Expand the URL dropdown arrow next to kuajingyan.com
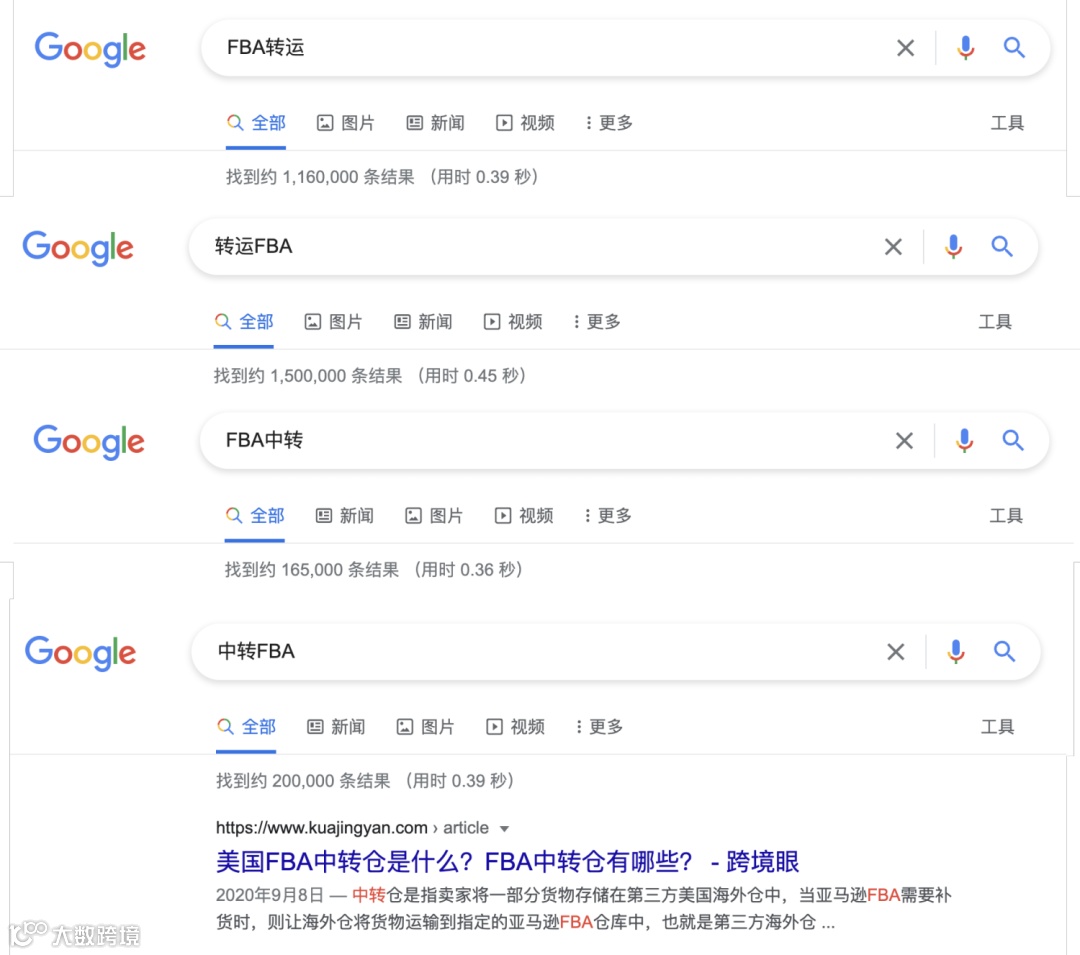The height and width of the screenshot is (955, 1080). [504, 828]
